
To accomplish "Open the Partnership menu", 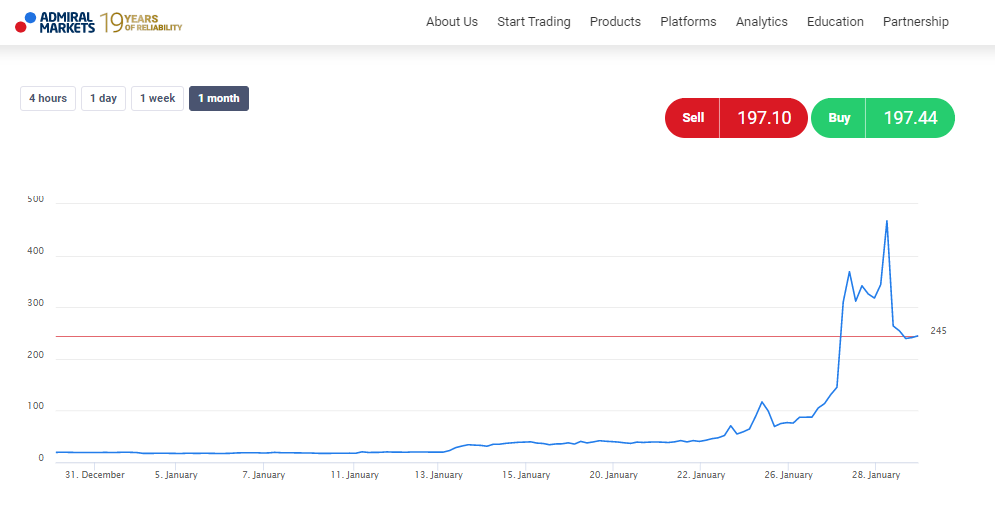I will coord(916,22).
